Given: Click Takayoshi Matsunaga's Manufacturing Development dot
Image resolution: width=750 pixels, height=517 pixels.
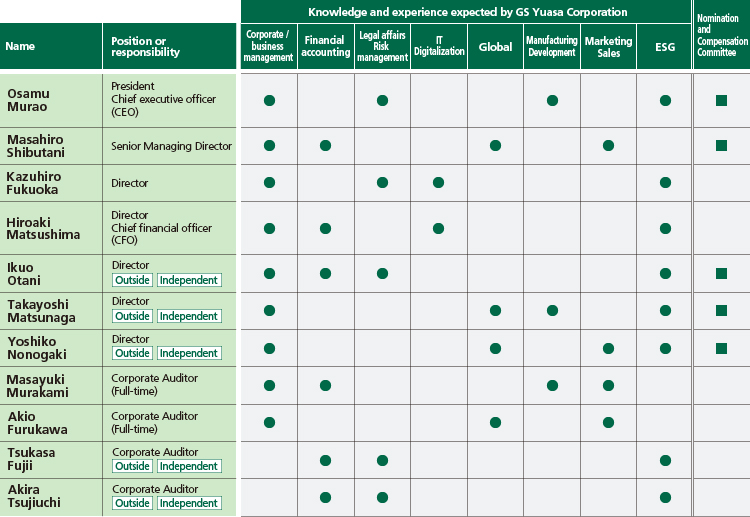Looking at the screenshot, I should 552,310.
